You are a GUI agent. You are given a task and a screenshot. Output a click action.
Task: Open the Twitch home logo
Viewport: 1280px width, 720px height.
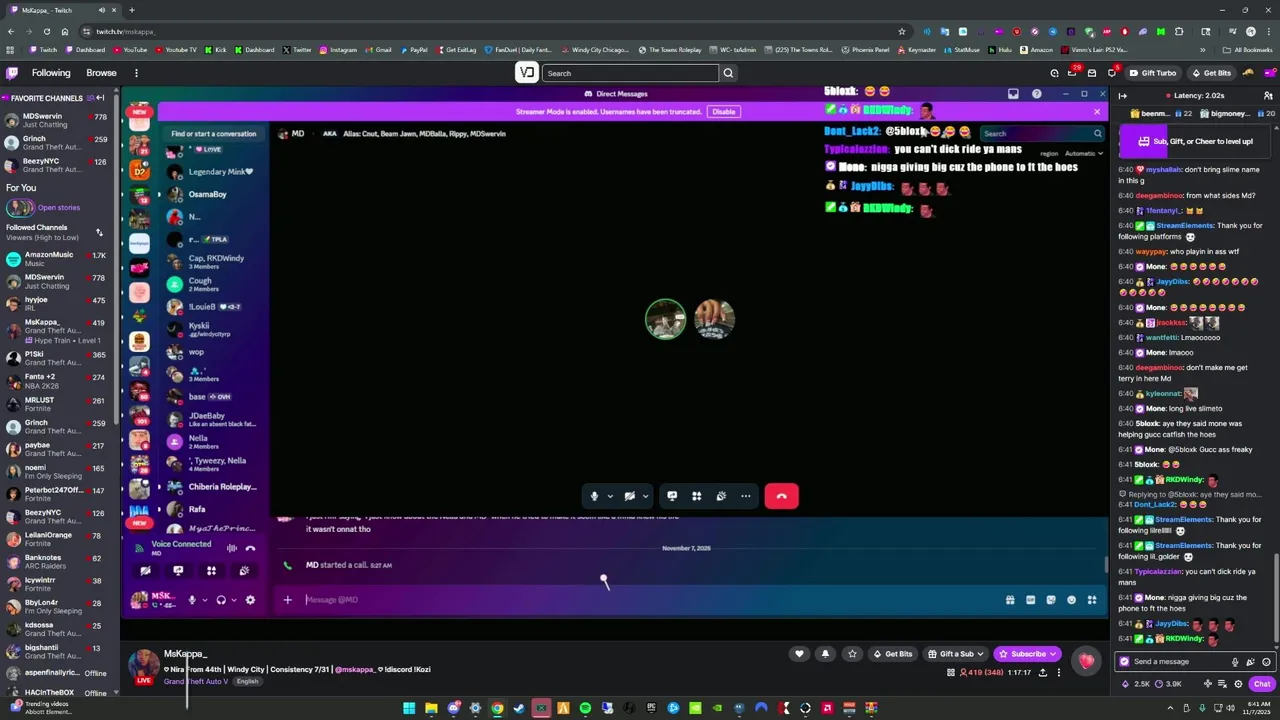pos(12,73)
